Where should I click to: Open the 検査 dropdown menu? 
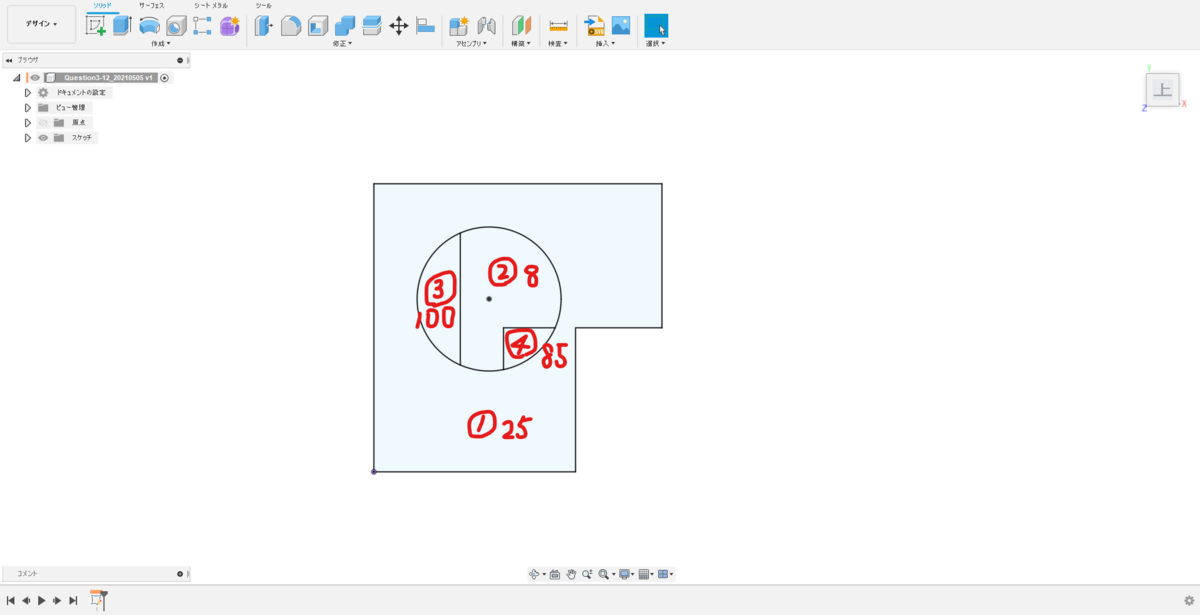[557, 44]
